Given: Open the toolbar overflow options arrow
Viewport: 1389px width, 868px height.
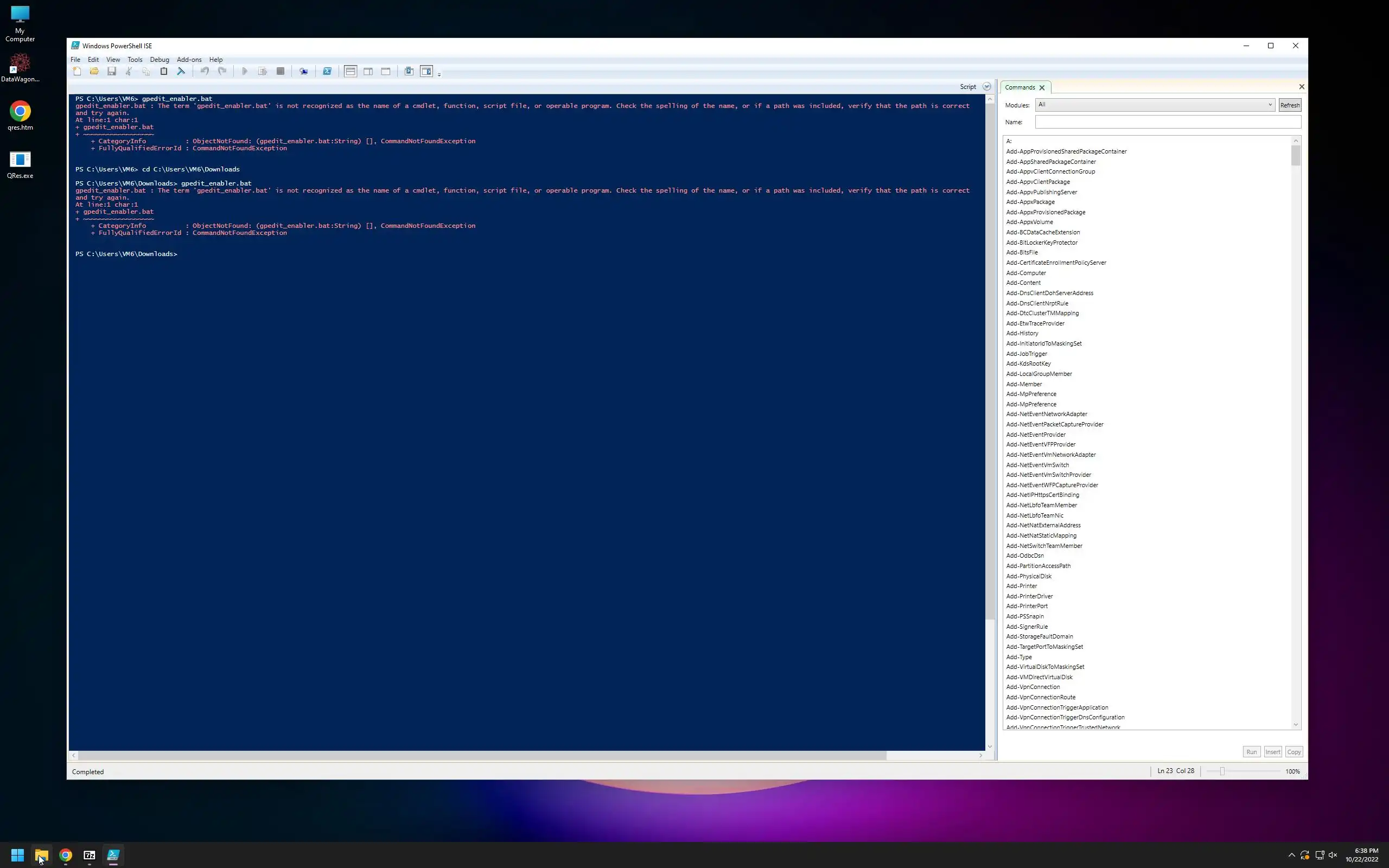Looking at the screenshot, I should 439,74.
